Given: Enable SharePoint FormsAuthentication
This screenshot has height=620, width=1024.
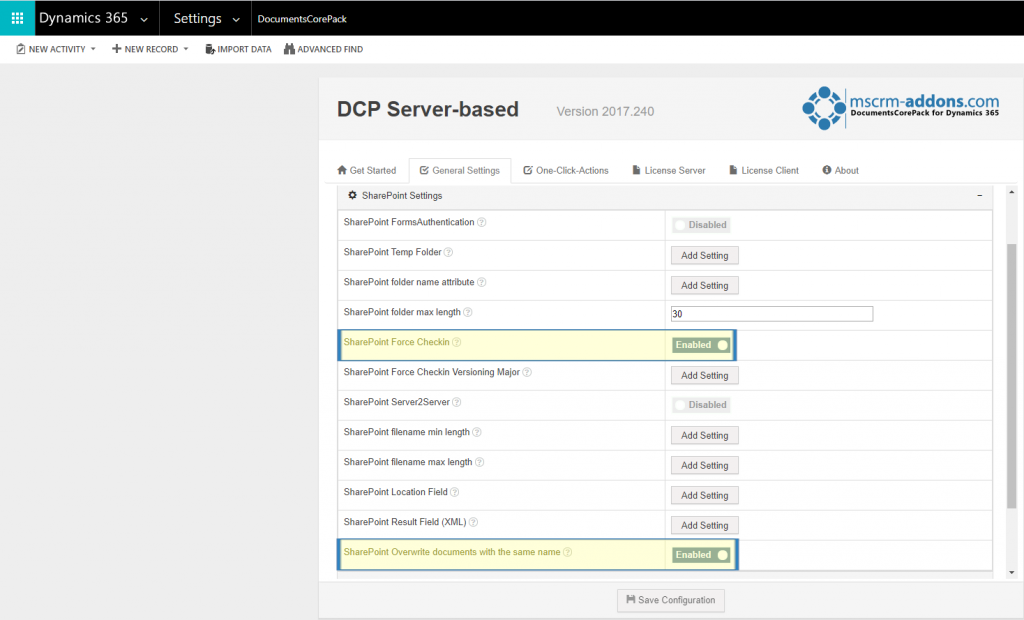Looking at the screenshot, I should [x=700, y=224].
